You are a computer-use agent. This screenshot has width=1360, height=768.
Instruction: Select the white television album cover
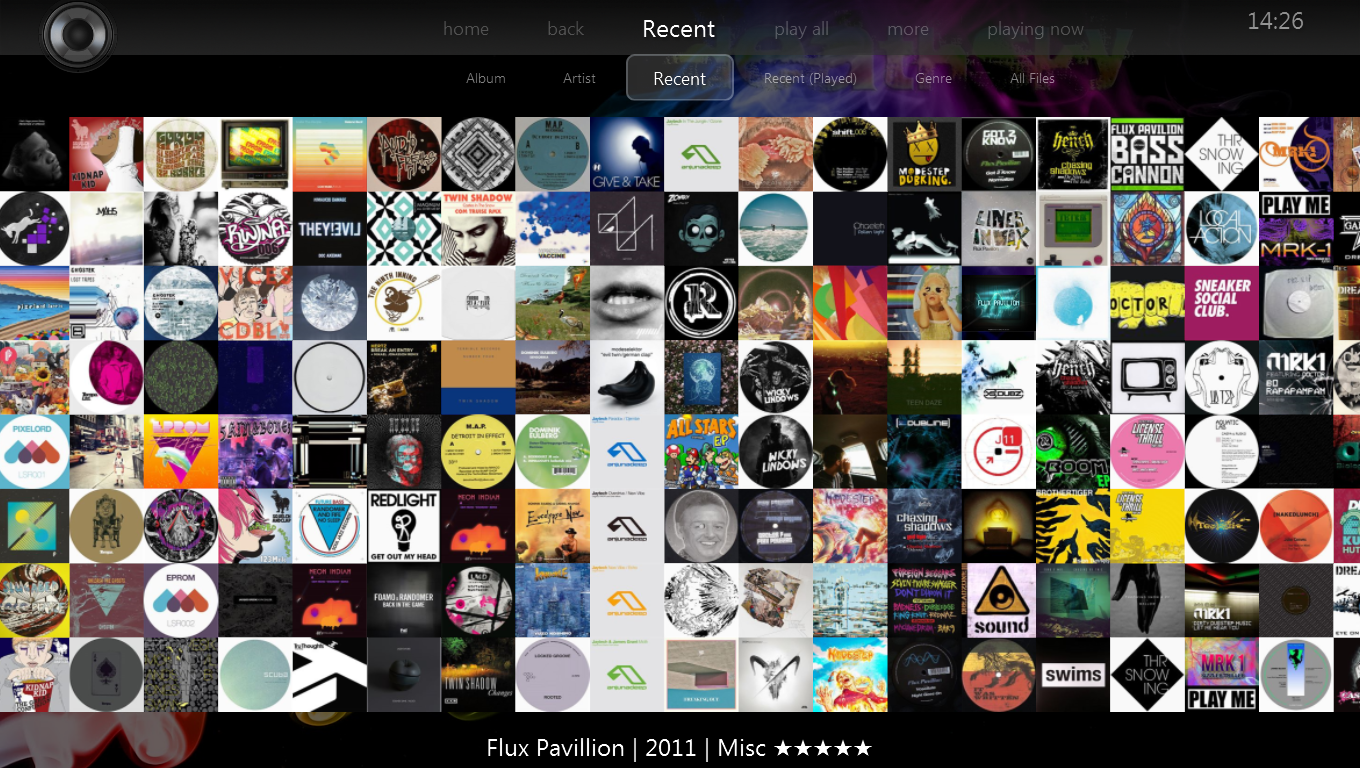click(x=1147, y=377)
